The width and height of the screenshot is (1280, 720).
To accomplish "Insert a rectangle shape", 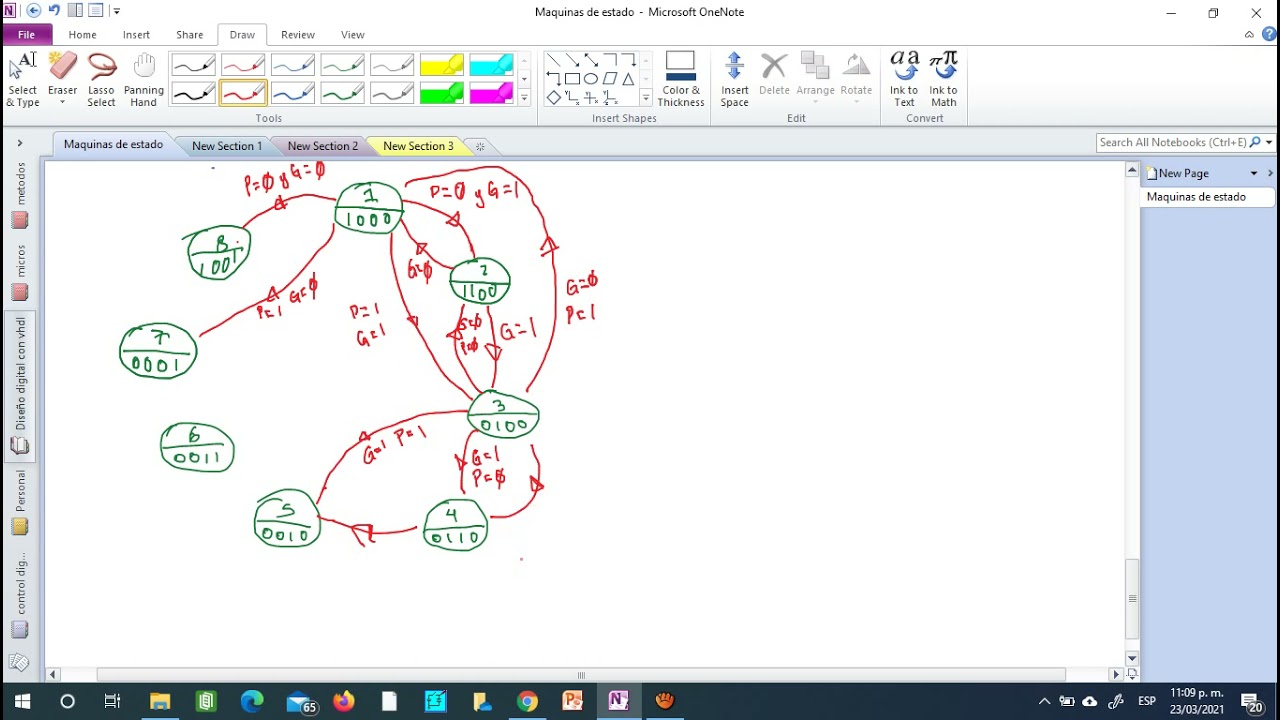I will coord(572,79).
